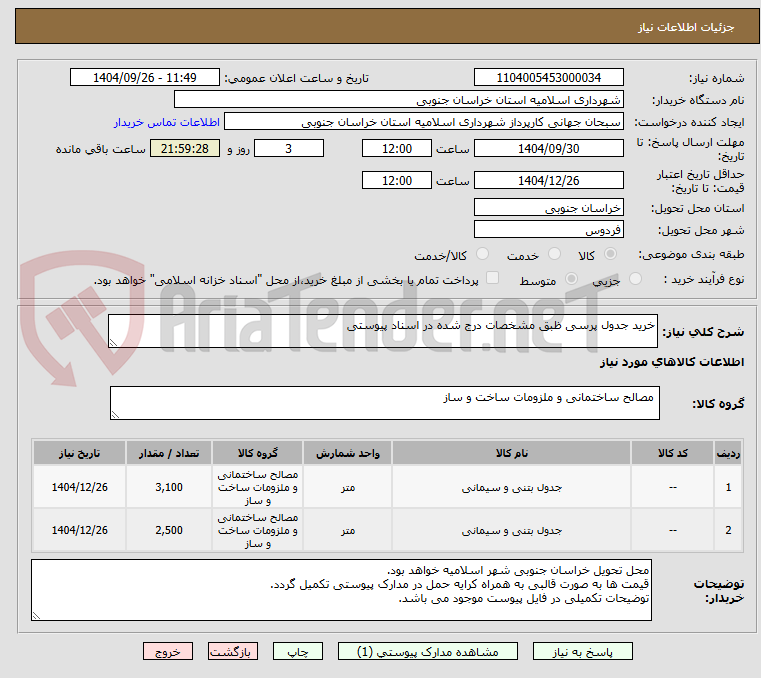
Task: Click the واحد شمارش column header
Action: pyautogui.click(x=347, y=453)
